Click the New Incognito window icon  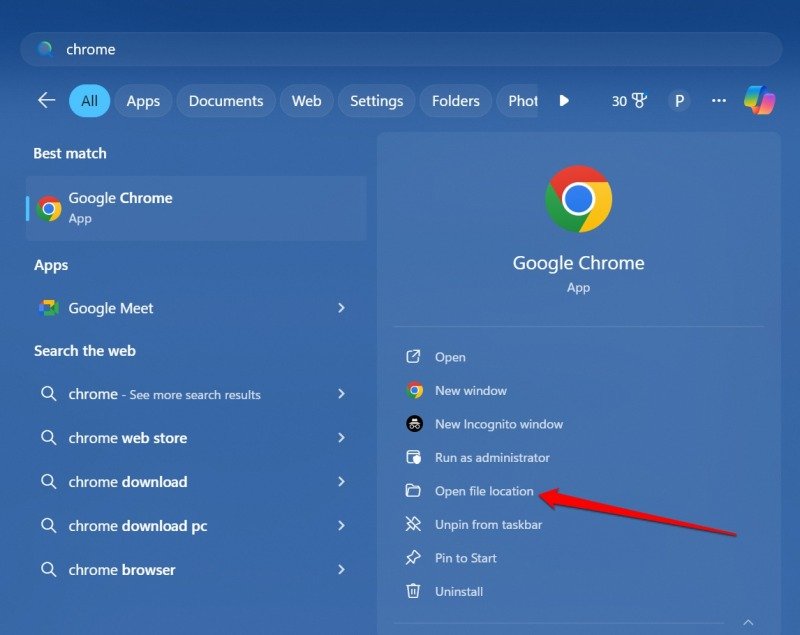pos(413,424)
